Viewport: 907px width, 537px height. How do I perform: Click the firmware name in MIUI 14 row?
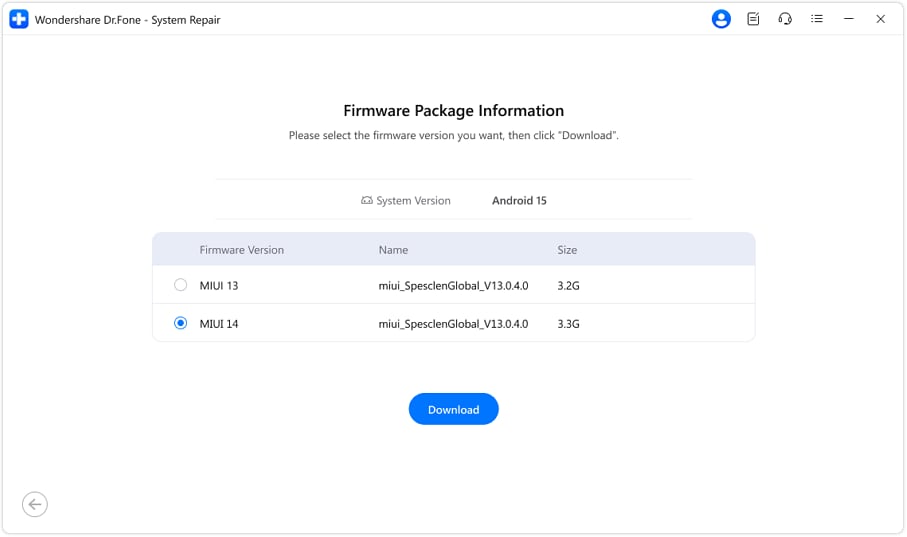[454, 323]
